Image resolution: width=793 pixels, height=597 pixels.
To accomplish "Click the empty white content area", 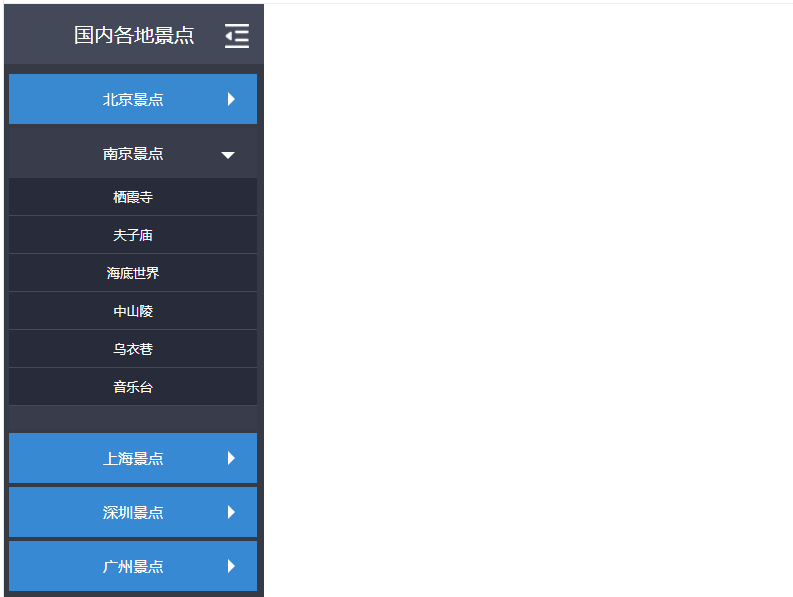I will pos(528,300).
